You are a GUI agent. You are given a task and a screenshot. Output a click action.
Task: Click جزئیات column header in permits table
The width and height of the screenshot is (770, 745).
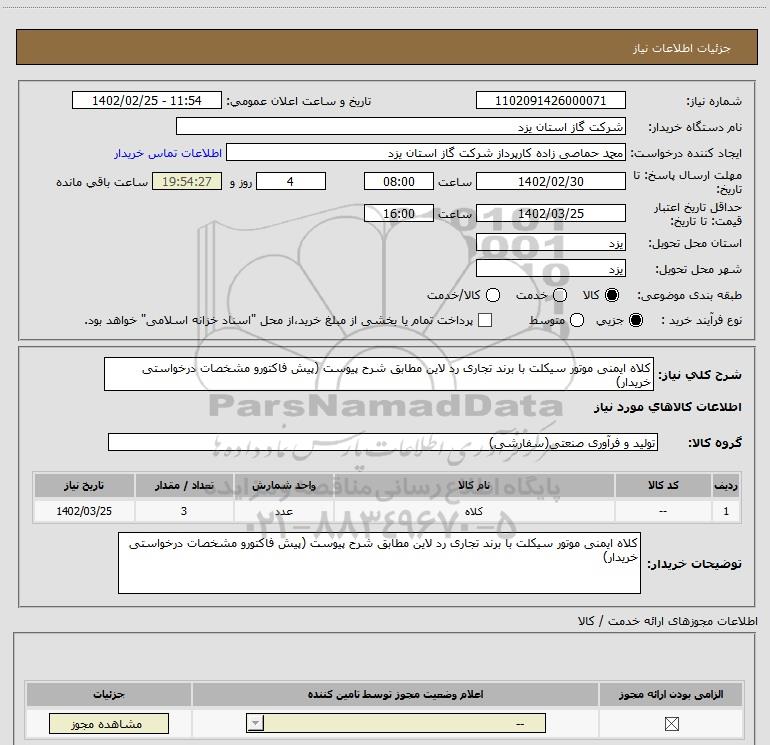pos(109,694)
